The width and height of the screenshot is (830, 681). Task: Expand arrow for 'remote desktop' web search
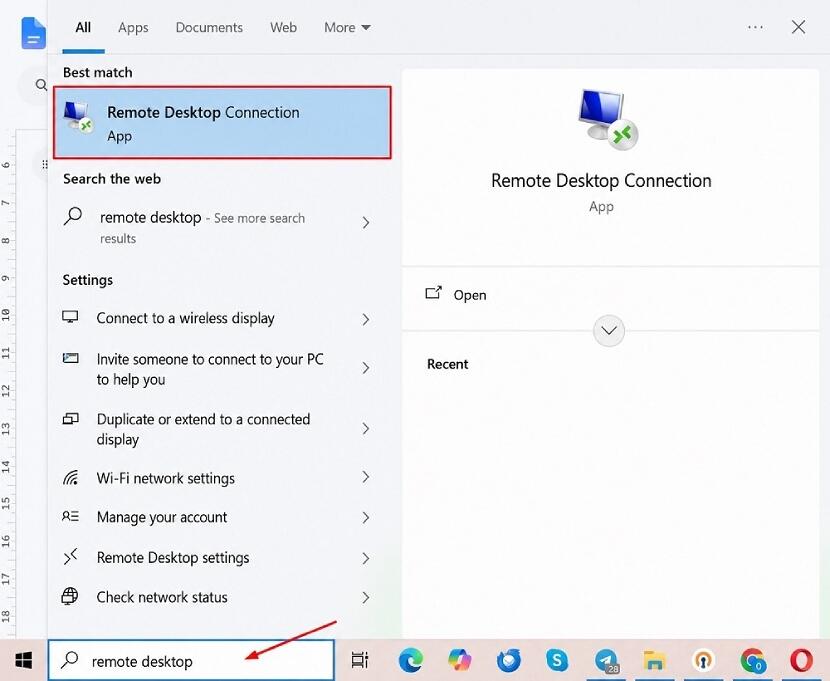[366, 223]
